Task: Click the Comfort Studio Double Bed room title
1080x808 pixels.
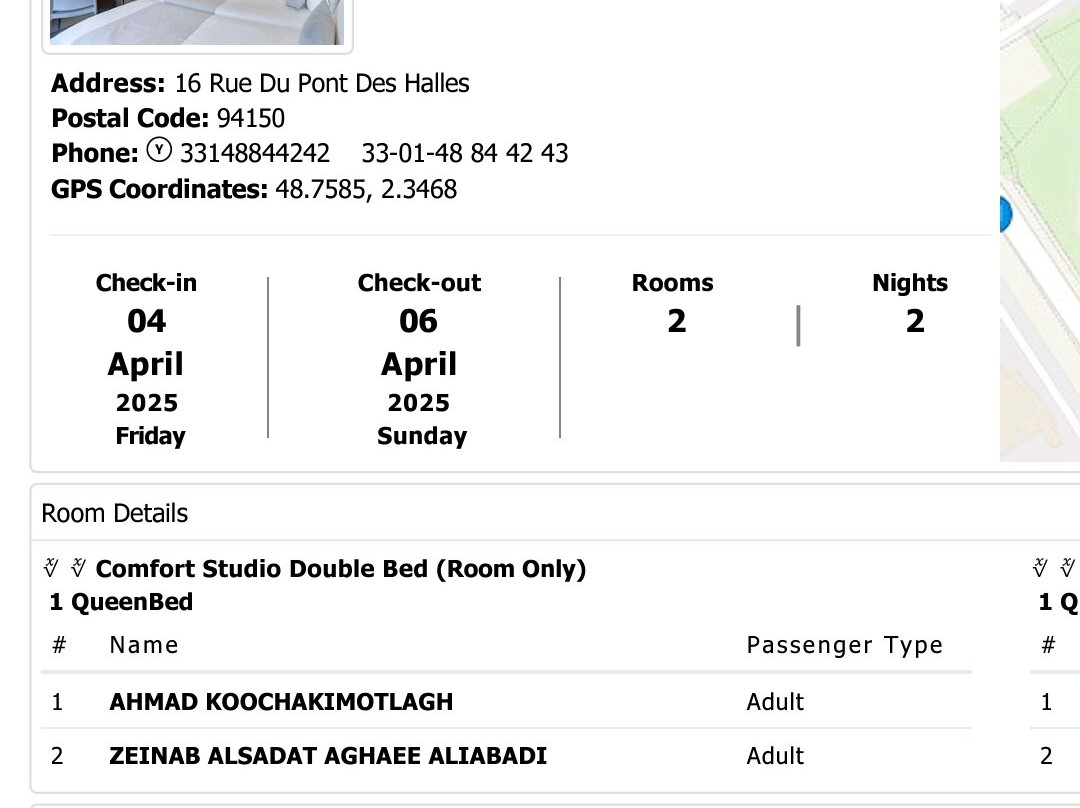Action: point(341,569)
